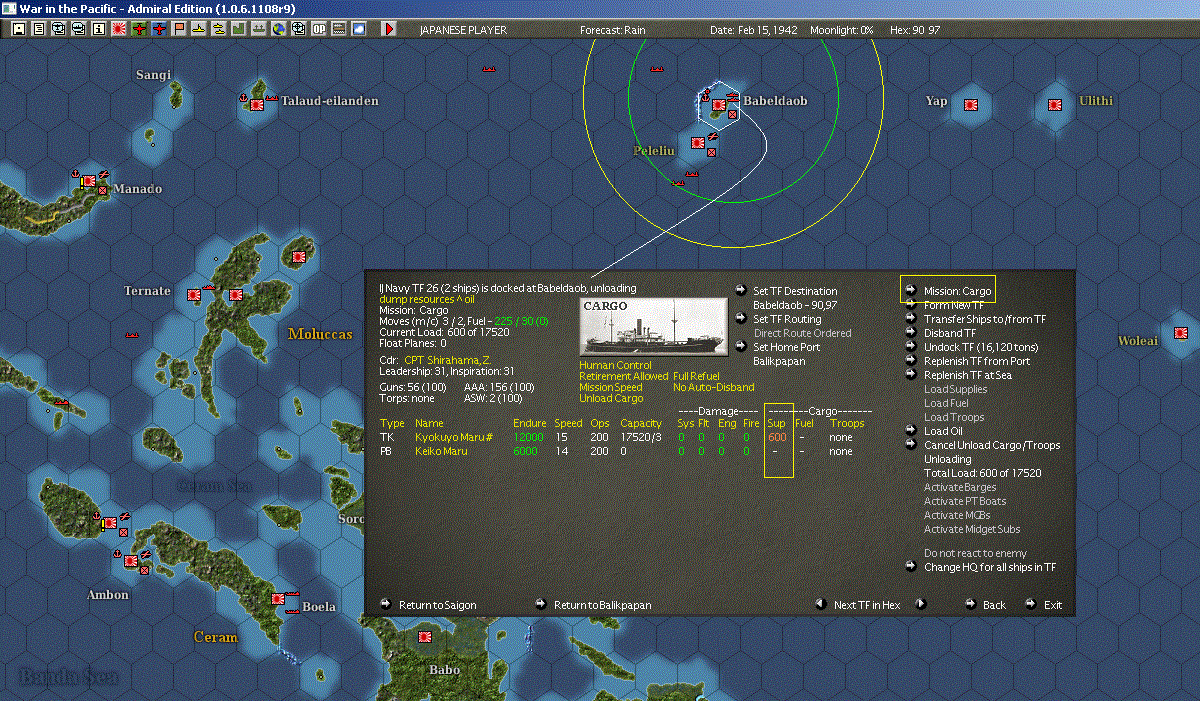The height and width of the screenshot is (701, 1200).
Task: Toggle Human Control setting
Action: pyautogui.click(x=615, y=365)
